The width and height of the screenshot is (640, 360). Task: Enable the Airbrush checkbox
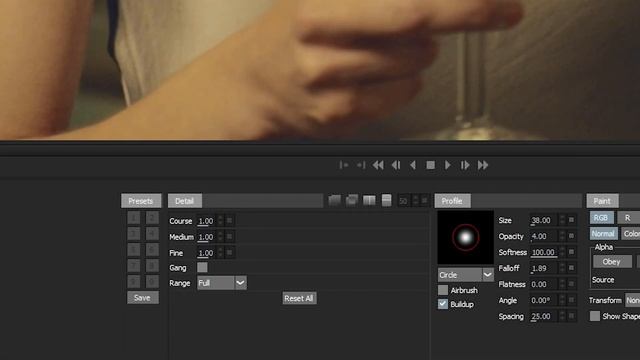click(443, 290)
